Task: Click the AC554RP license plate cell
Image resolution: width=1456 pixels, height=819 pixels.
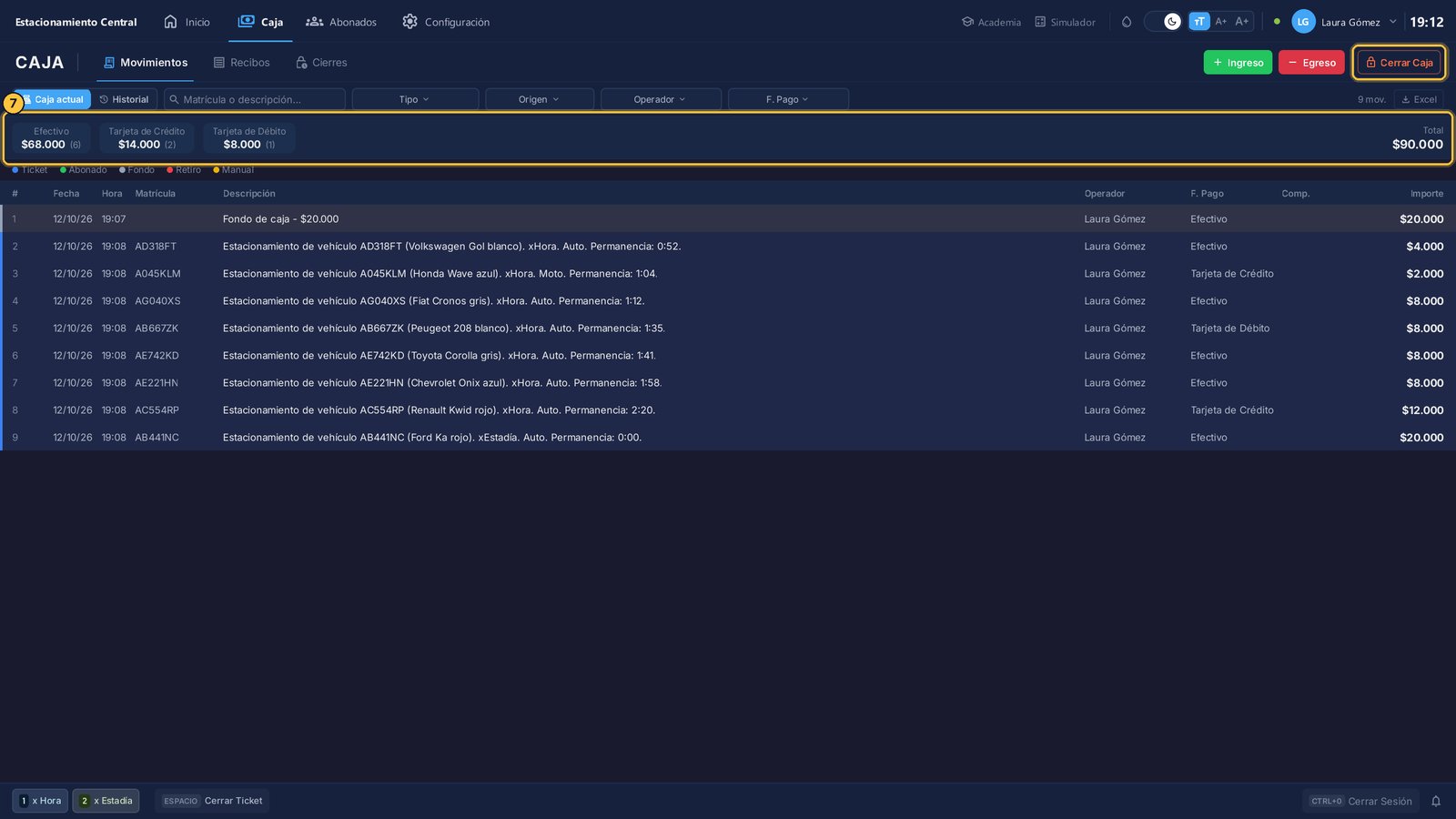Action: 157,410
